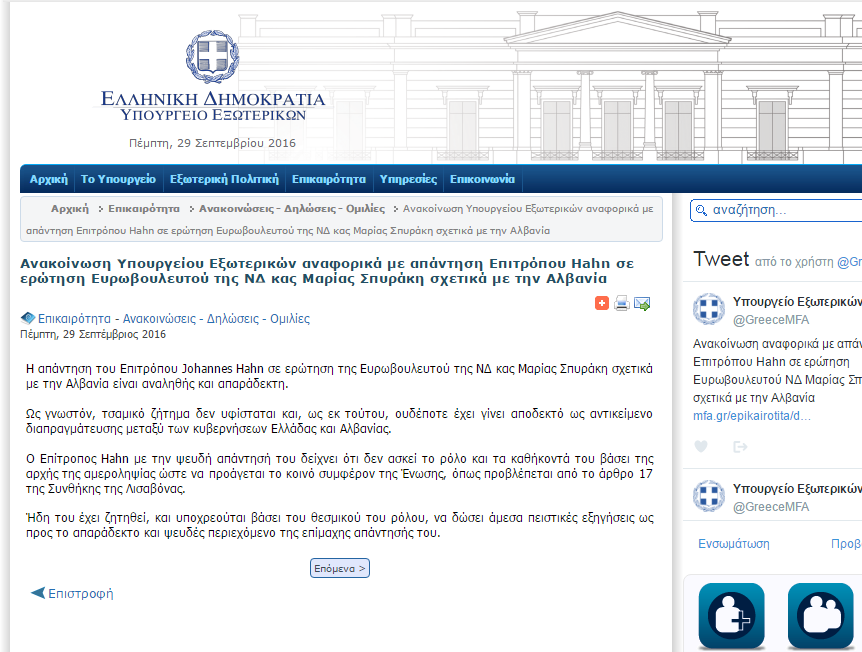Click the blue back arrow beside Επιστροφή

pyautogui.click(x=38, y=593)
